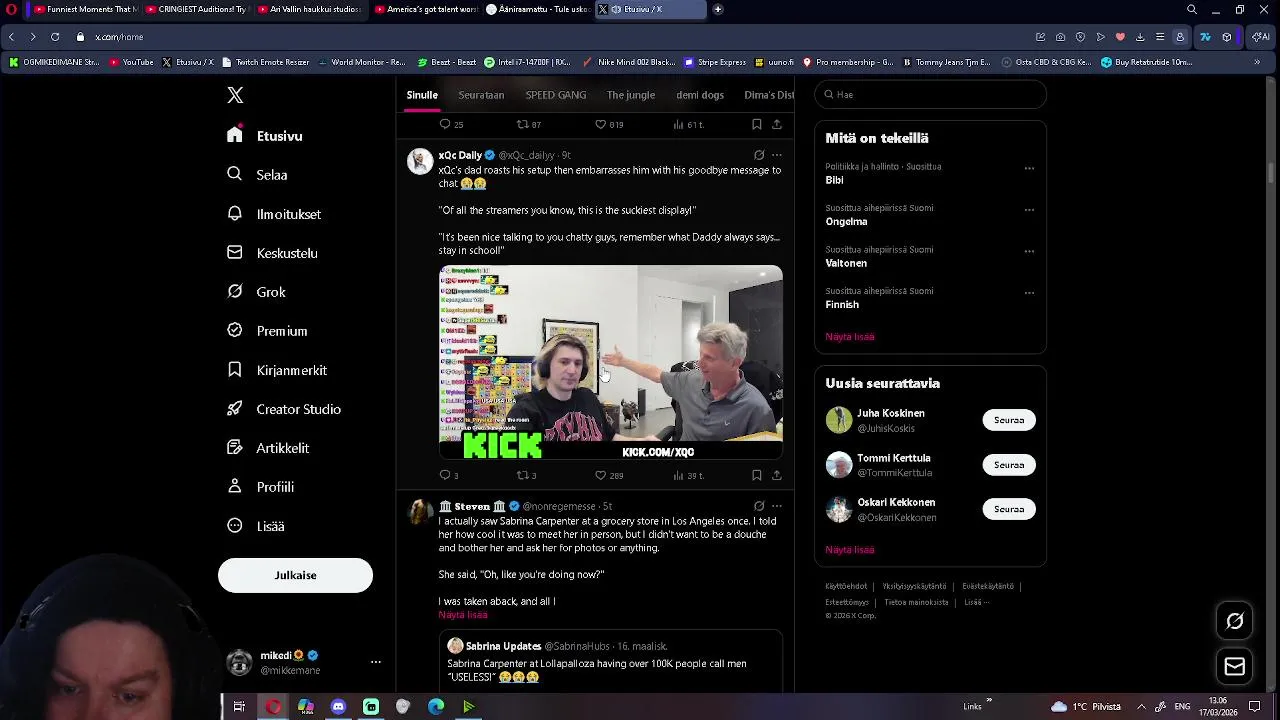Switch to the SPEED GANG tab
1280x720 pixels.
click(556, 95)
